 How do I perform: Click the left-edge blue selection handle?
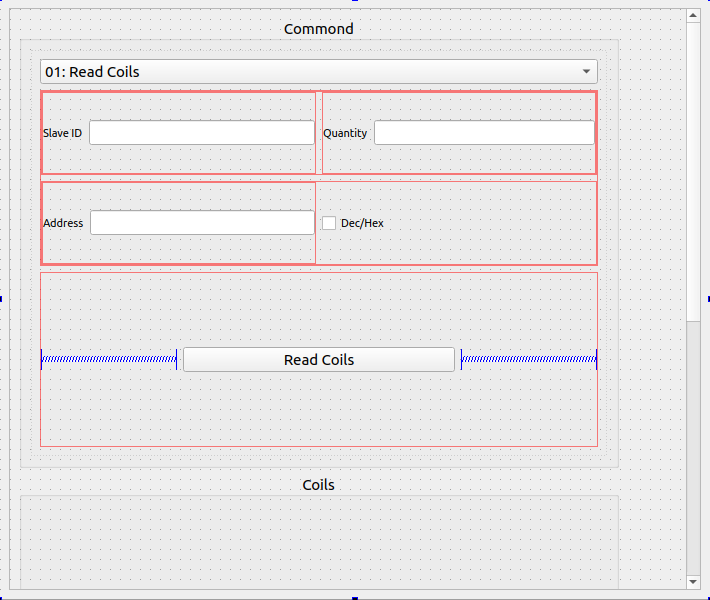(x=1, y=298)
